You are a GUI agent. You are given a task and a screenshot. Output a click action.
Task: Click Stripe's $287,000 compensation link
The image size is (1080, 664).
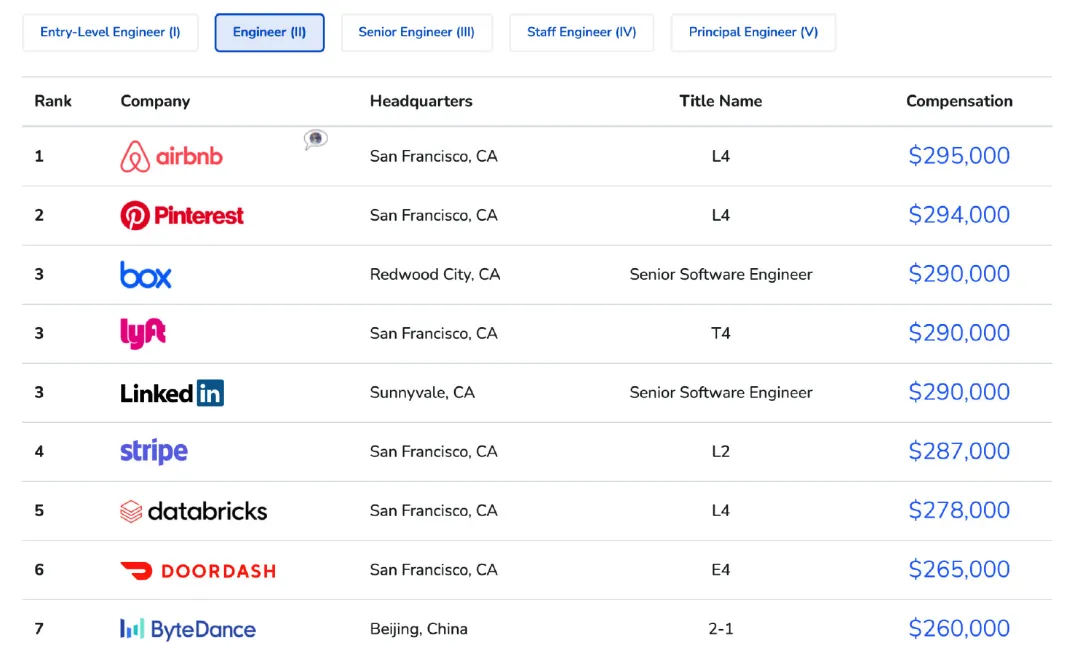(959, 451)
